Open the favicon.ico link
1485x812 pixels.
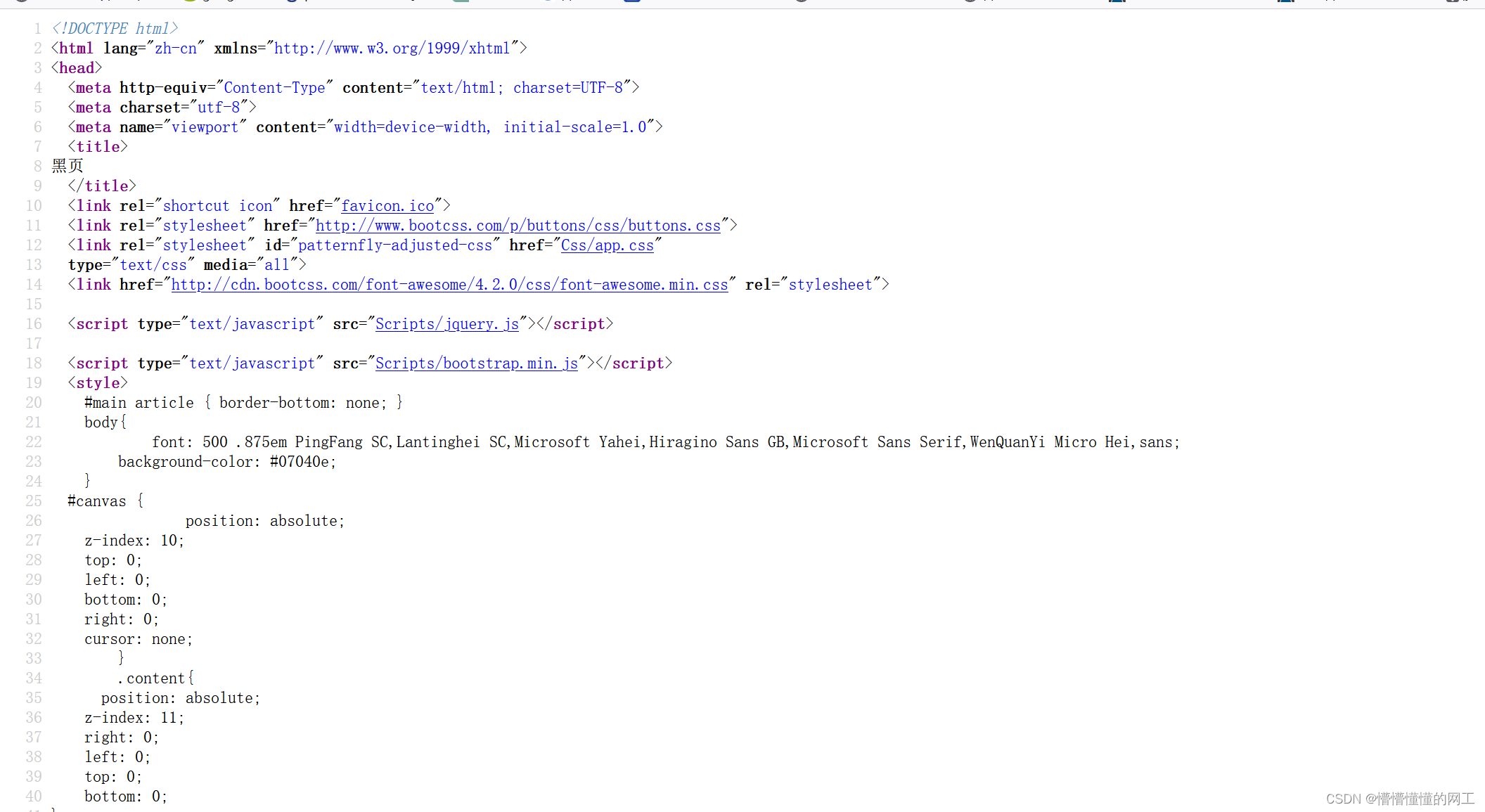coord(387,206)
